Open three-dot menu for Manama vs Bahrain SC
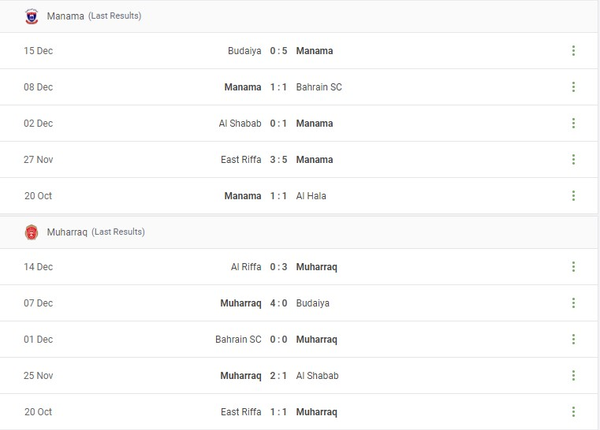 coord(573,87)
